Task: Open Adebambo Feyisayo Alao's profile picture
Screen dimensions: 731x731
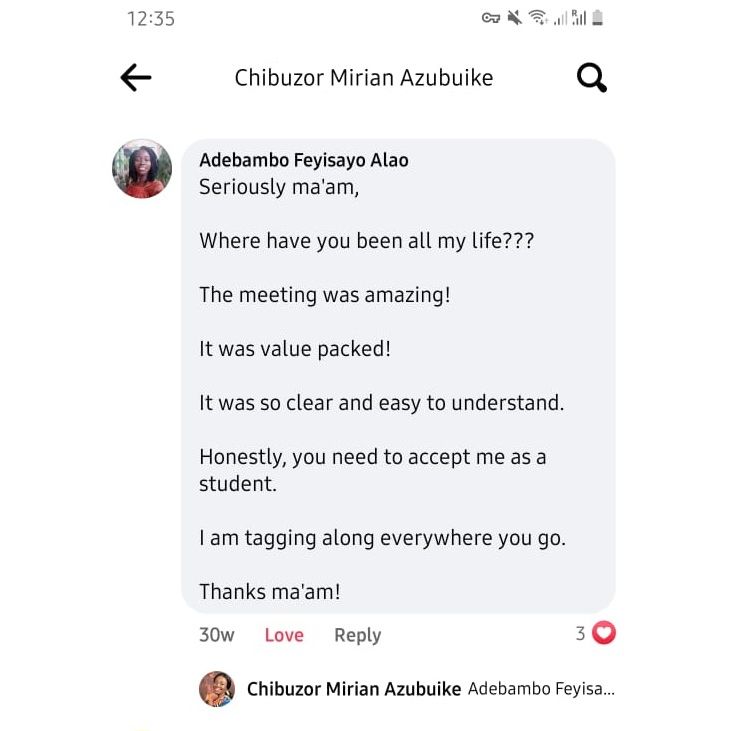Action: point(142,168)
